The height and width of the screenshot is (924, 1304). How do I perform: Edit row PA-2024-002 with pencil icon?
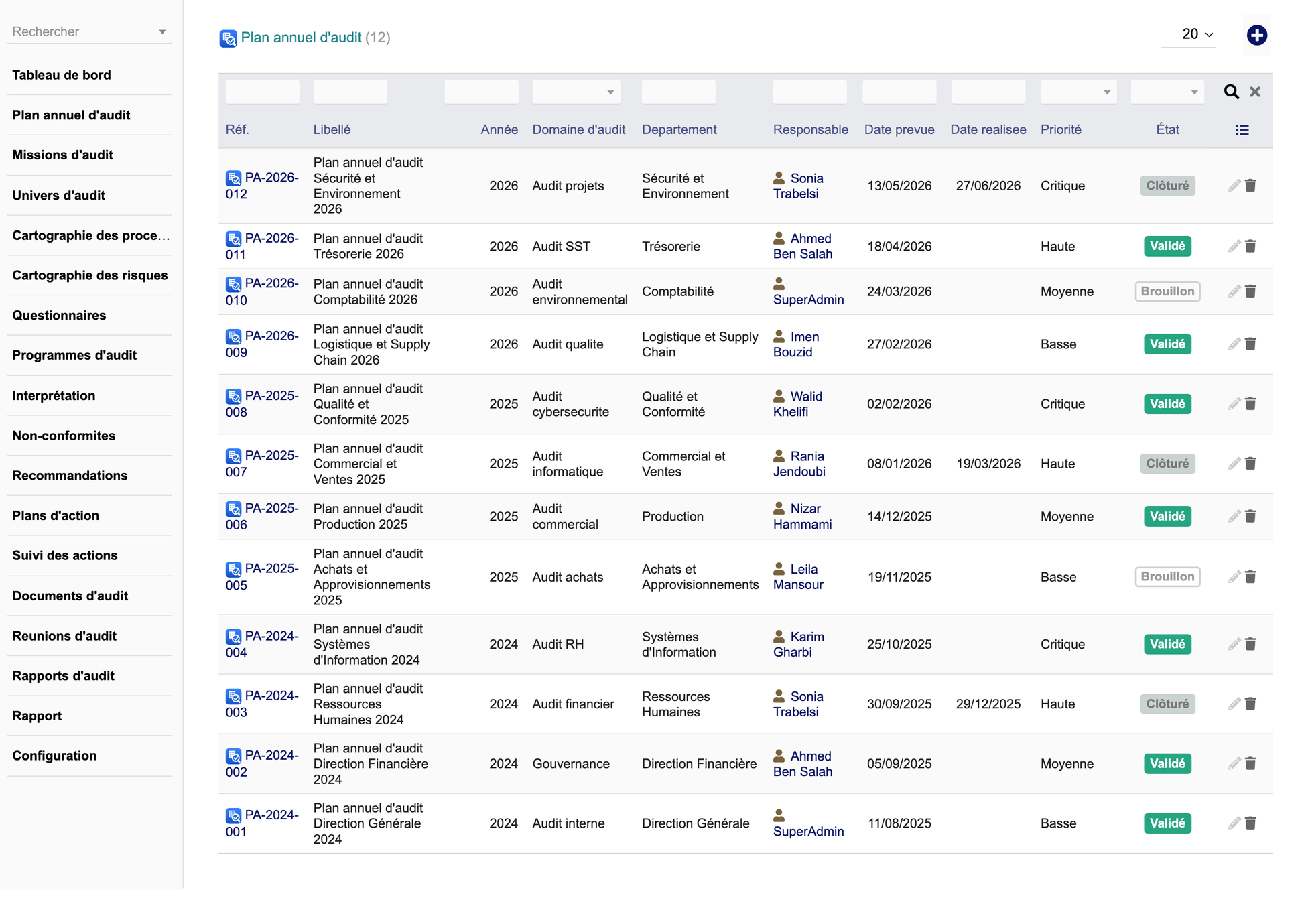1234,763
